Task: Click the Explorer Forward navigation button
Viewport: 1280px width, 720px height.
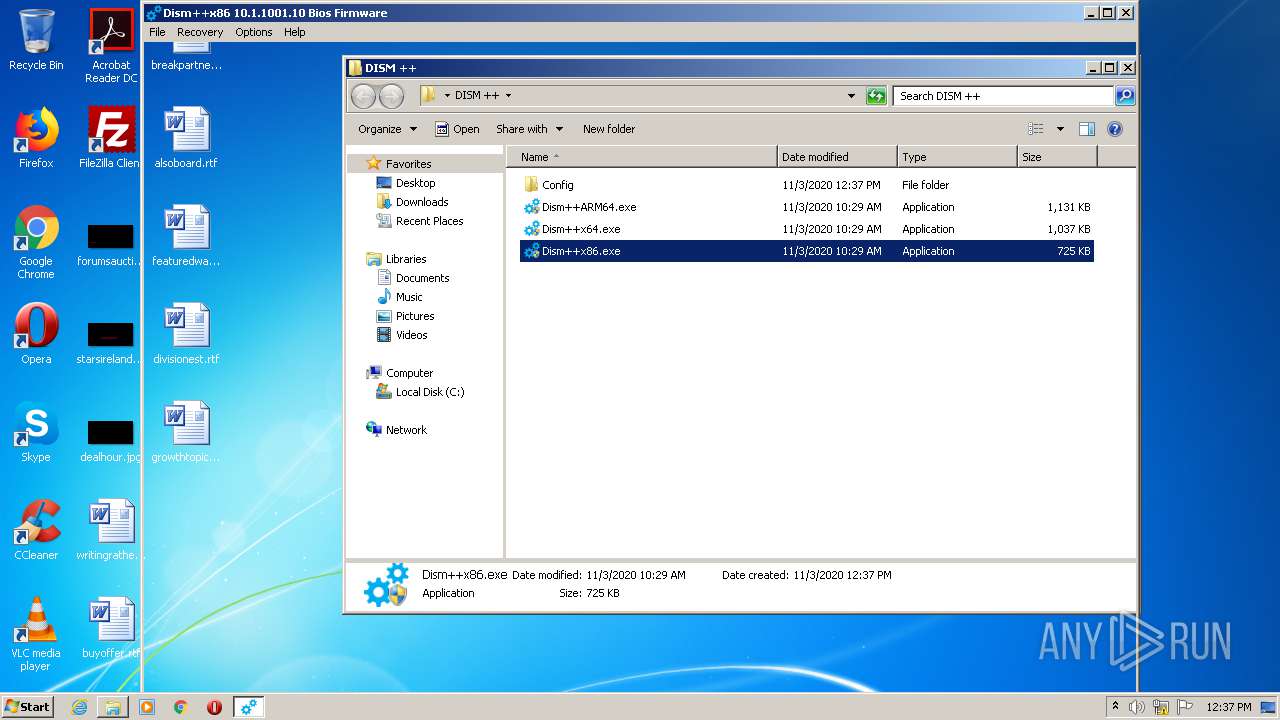Action: [x=392, y=96]
